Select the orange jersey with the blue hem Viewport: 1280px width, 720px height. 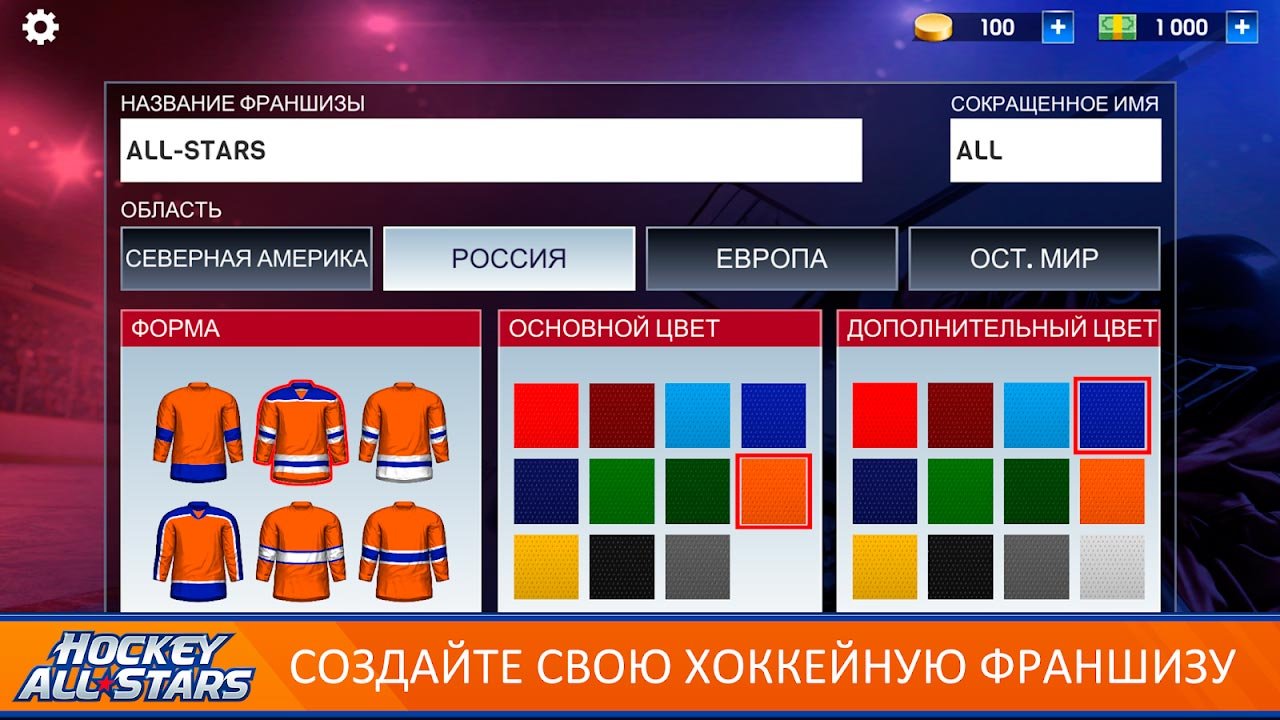point(198,432)
